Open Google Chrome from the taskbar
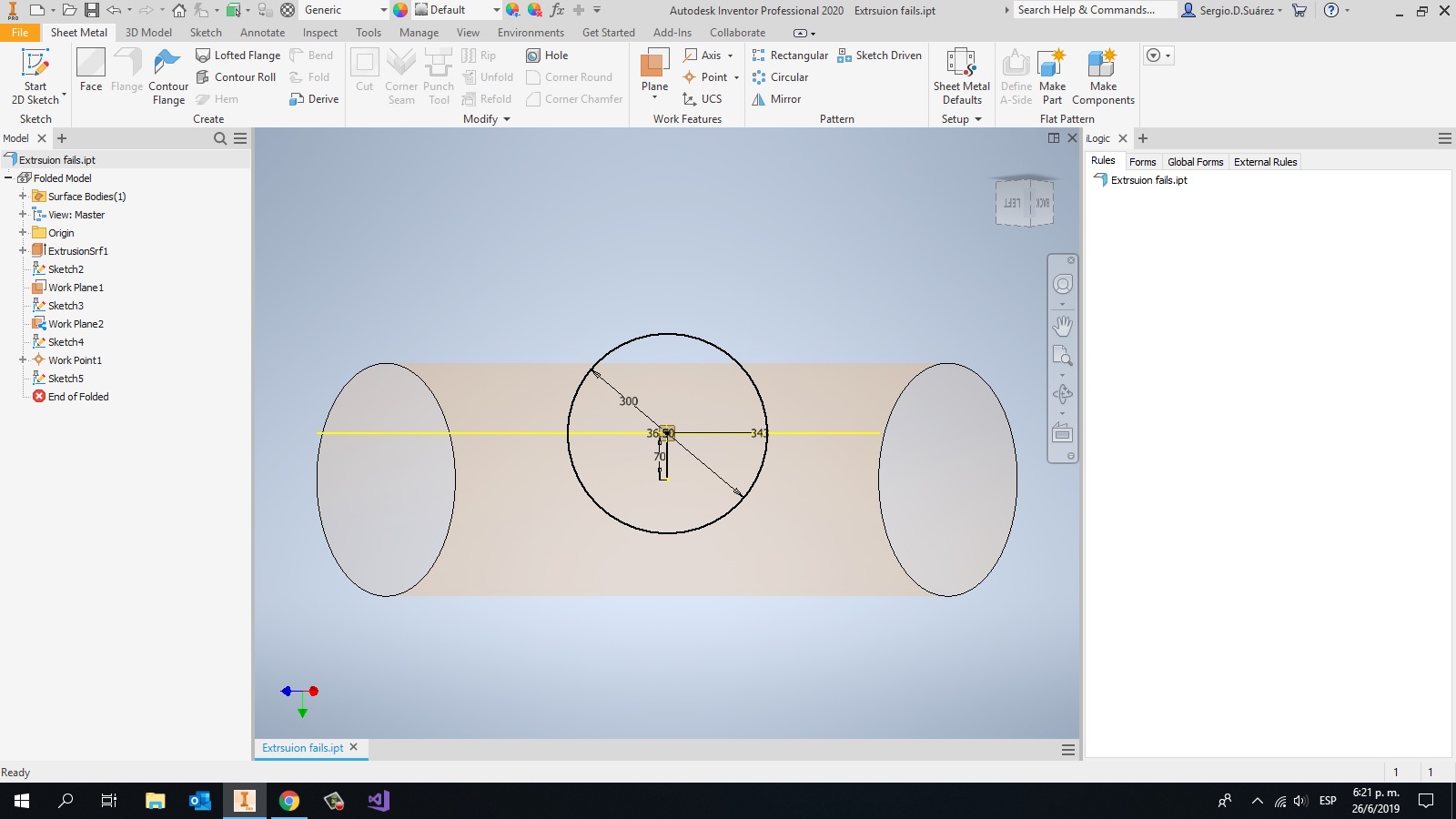This screenshot has width=1456, height=819. tap(289, 801)
